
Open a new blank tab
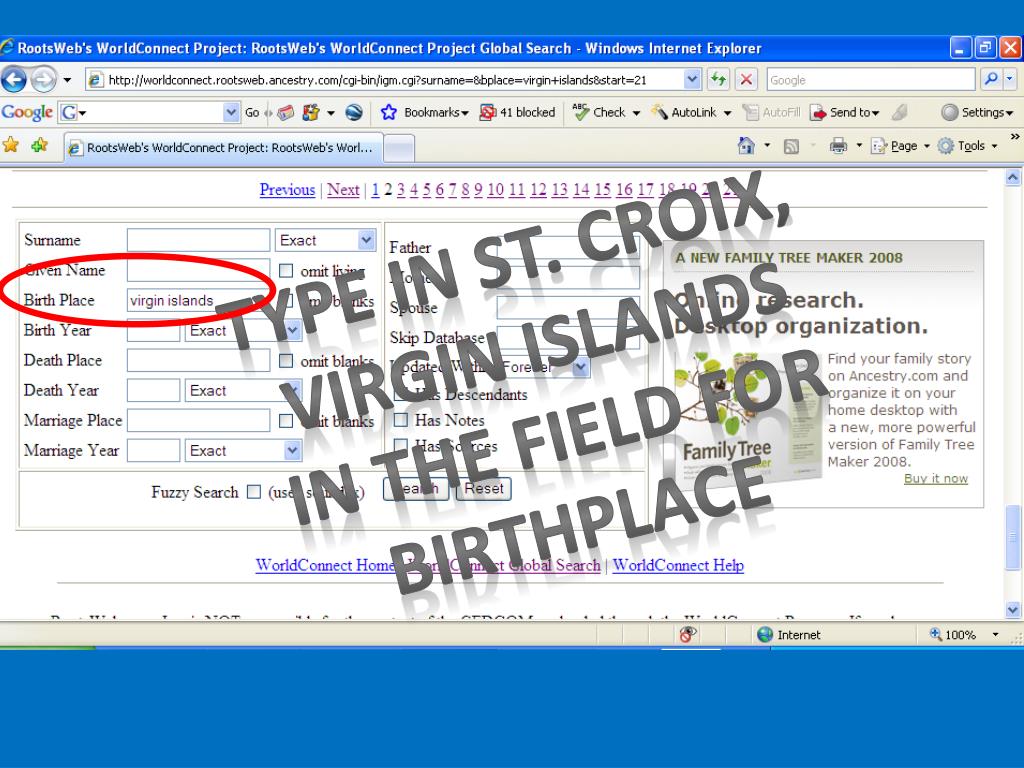[x=399, y=148]
